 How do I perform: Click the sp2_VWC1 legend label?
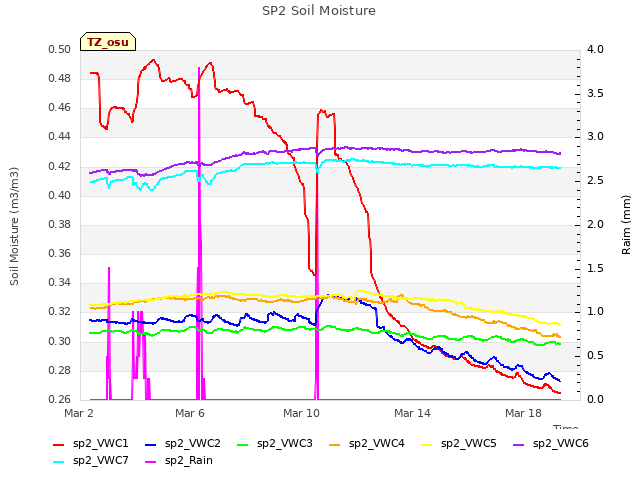coord(100,443)
